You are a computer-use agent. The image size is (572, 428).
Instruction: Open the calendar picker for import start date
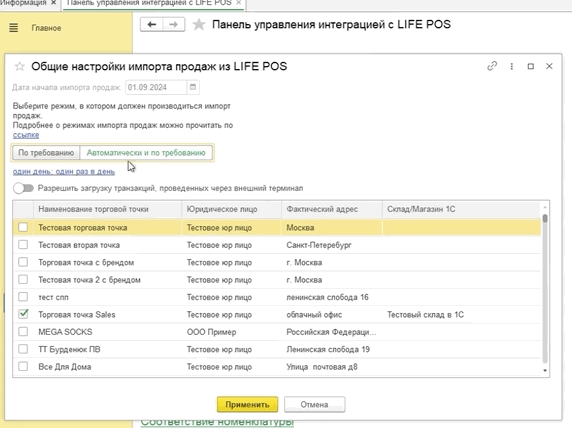pyautogui.click(x=193, y=87)
